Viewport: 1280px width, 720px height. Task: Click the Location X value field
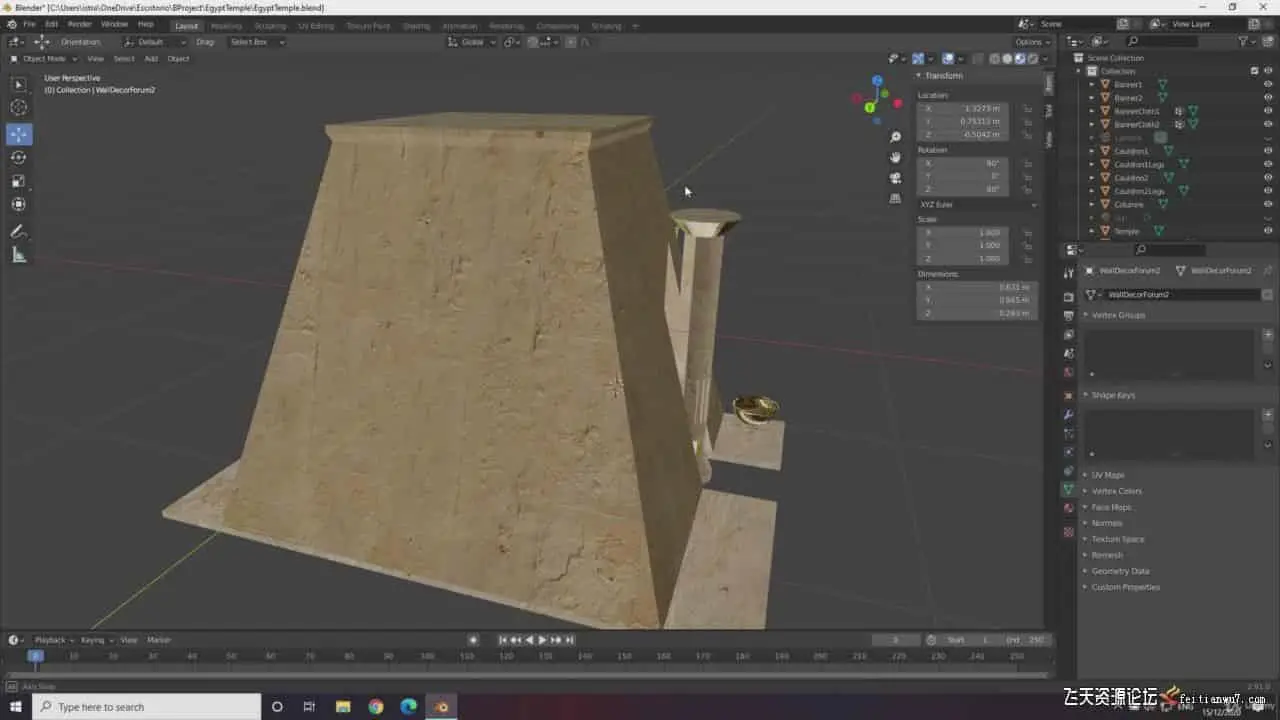tap(963, 108)
